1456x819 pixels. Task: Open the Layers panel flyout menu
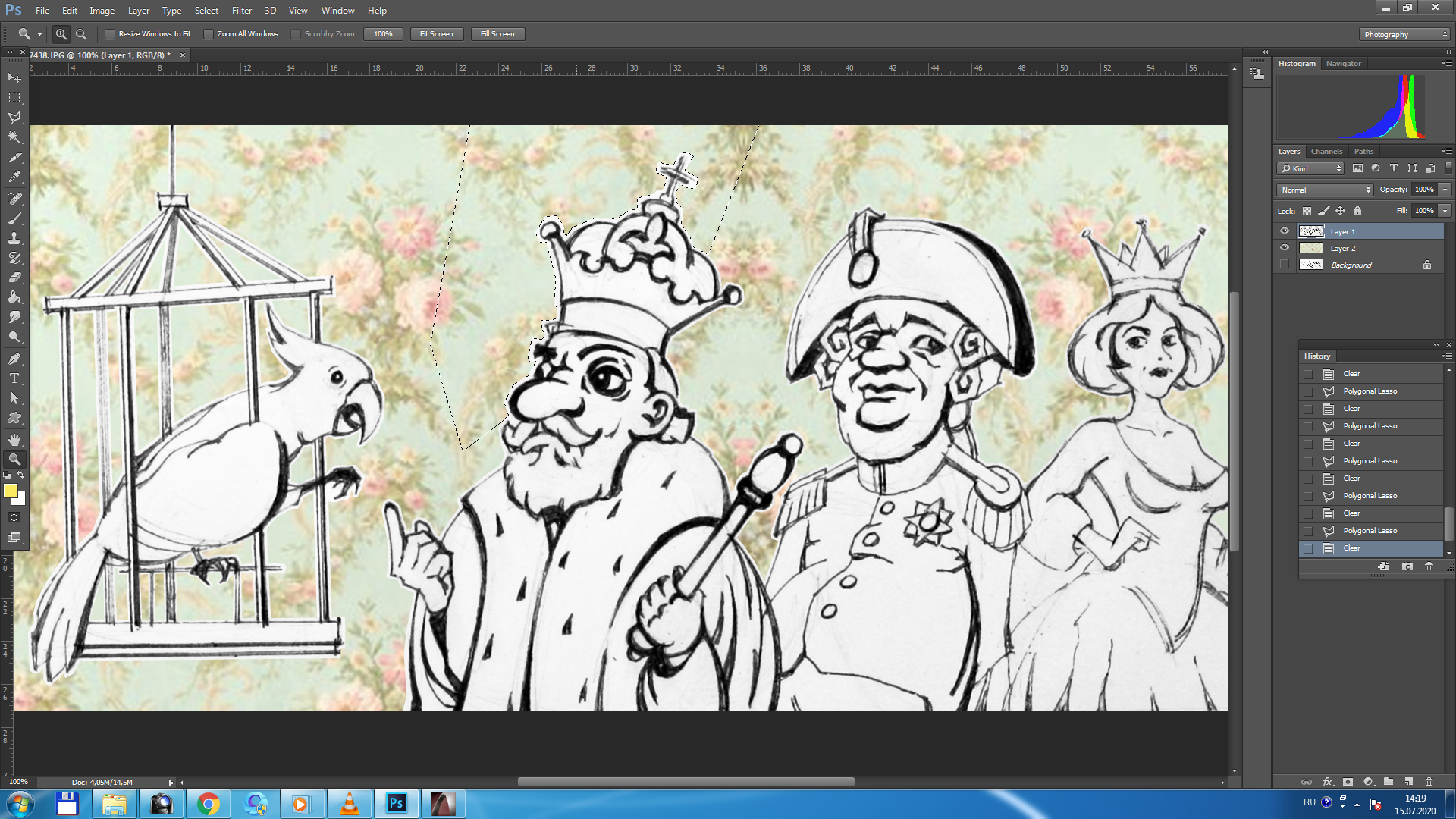pos(1447,152)
